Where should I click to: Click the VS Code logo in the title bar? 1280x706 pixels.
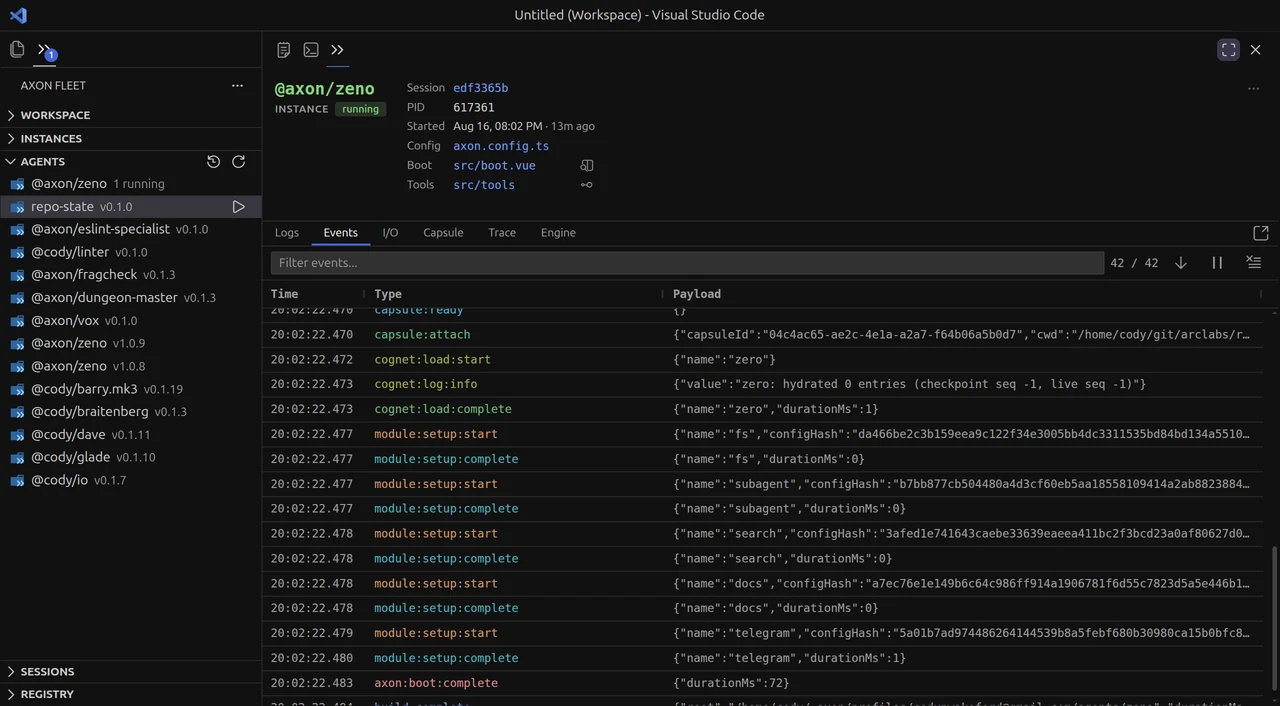18,15
